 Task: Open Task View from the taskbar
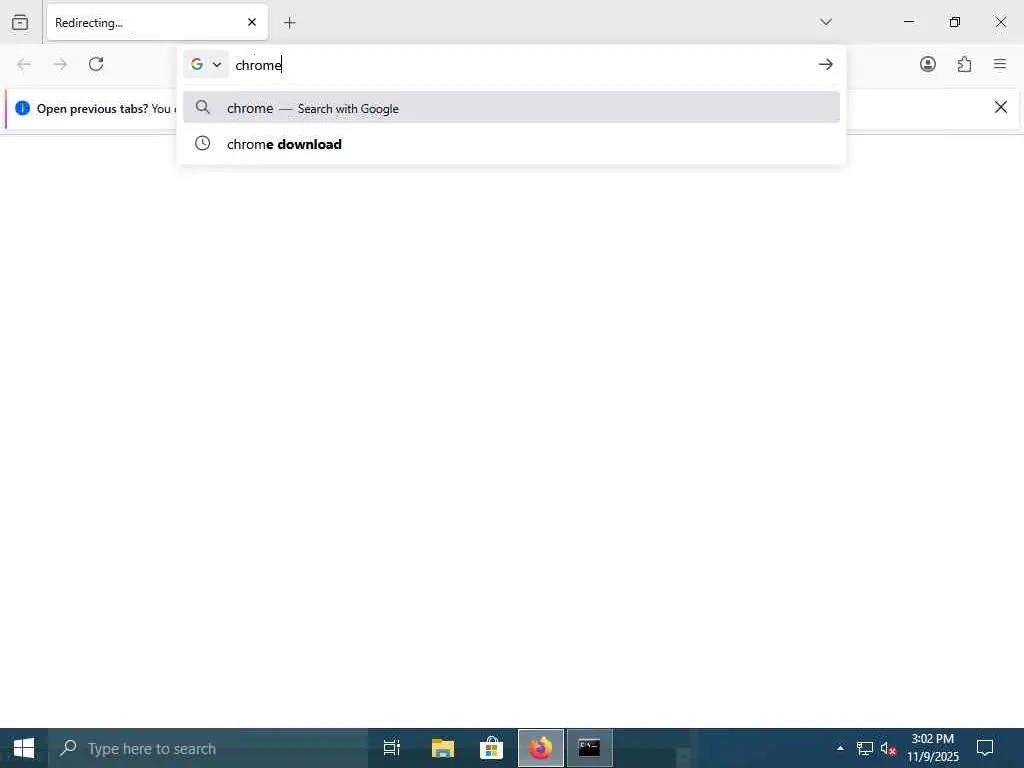[x=392, y=748]
